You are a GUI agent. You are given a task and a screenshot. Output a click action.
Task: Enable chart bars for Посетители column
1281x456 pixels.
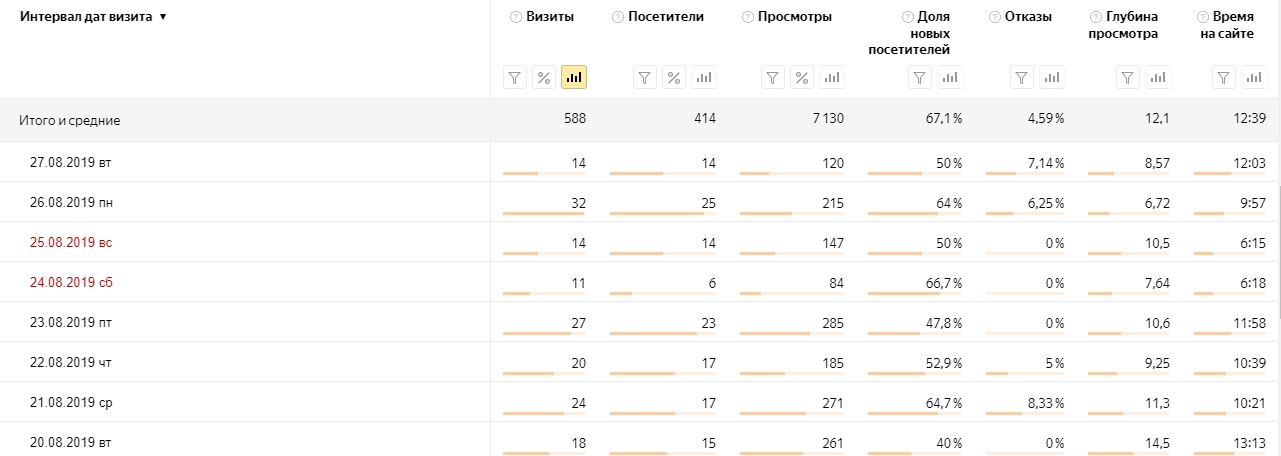[x=704, y=78]
